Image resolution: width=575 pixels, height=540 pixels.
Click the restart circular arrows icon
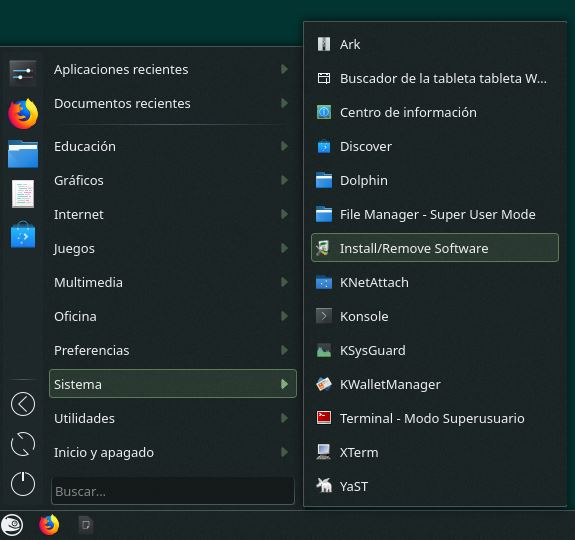click(x=23, y=444)
